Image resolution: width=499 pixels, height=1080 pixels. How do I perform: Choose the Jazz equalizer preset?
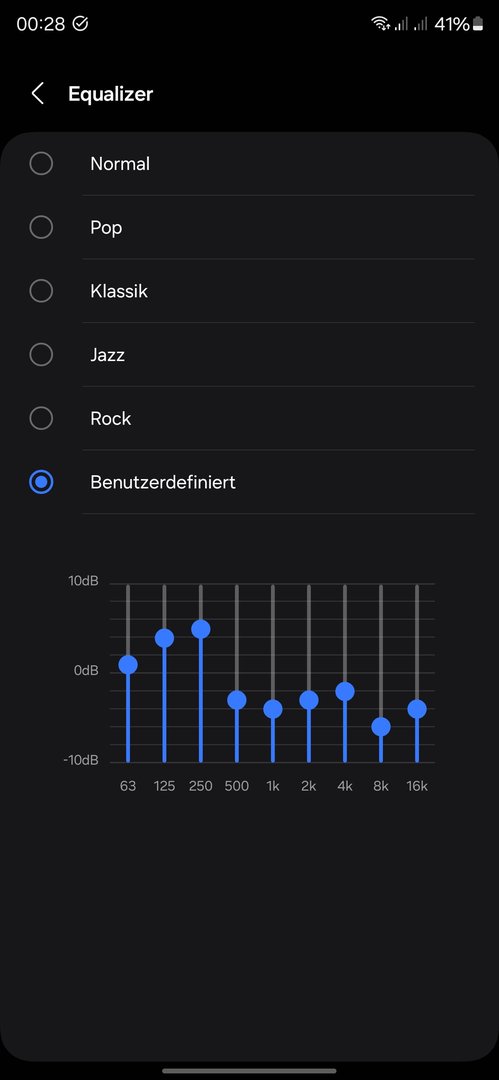(x=41, y=355)
